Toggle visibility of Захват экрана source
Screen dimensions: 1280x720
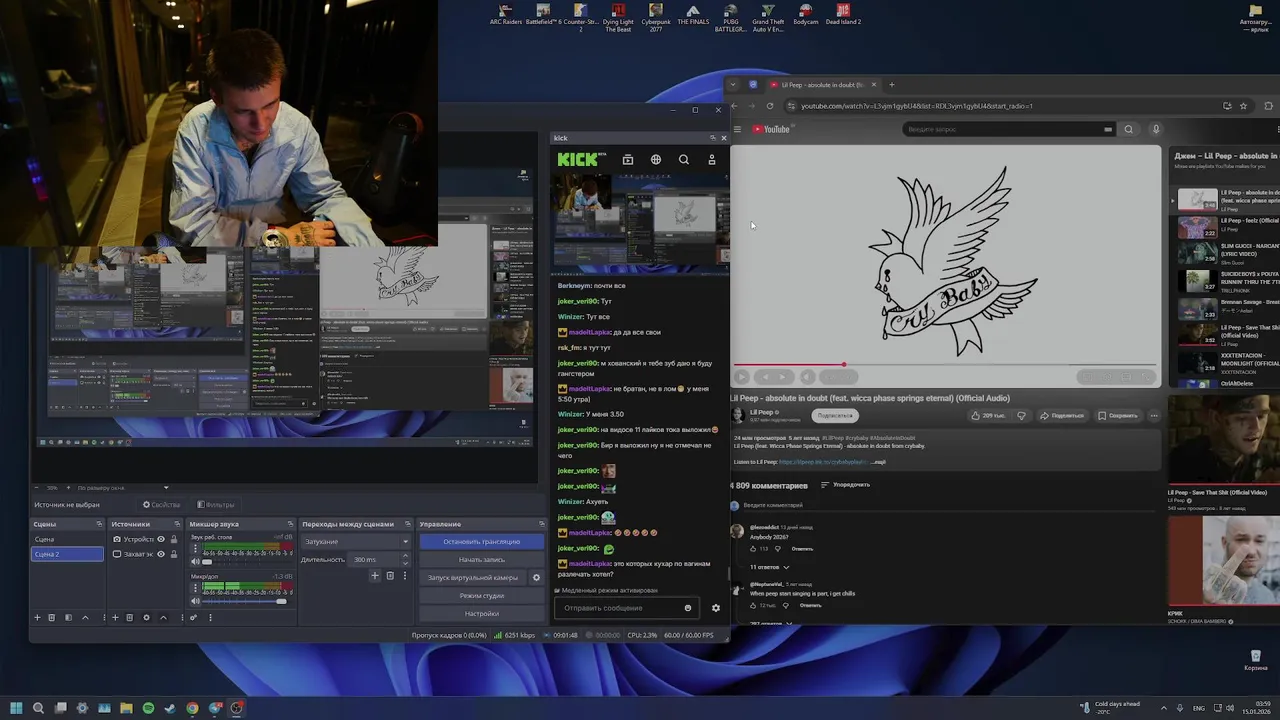(x=161, y=554)
